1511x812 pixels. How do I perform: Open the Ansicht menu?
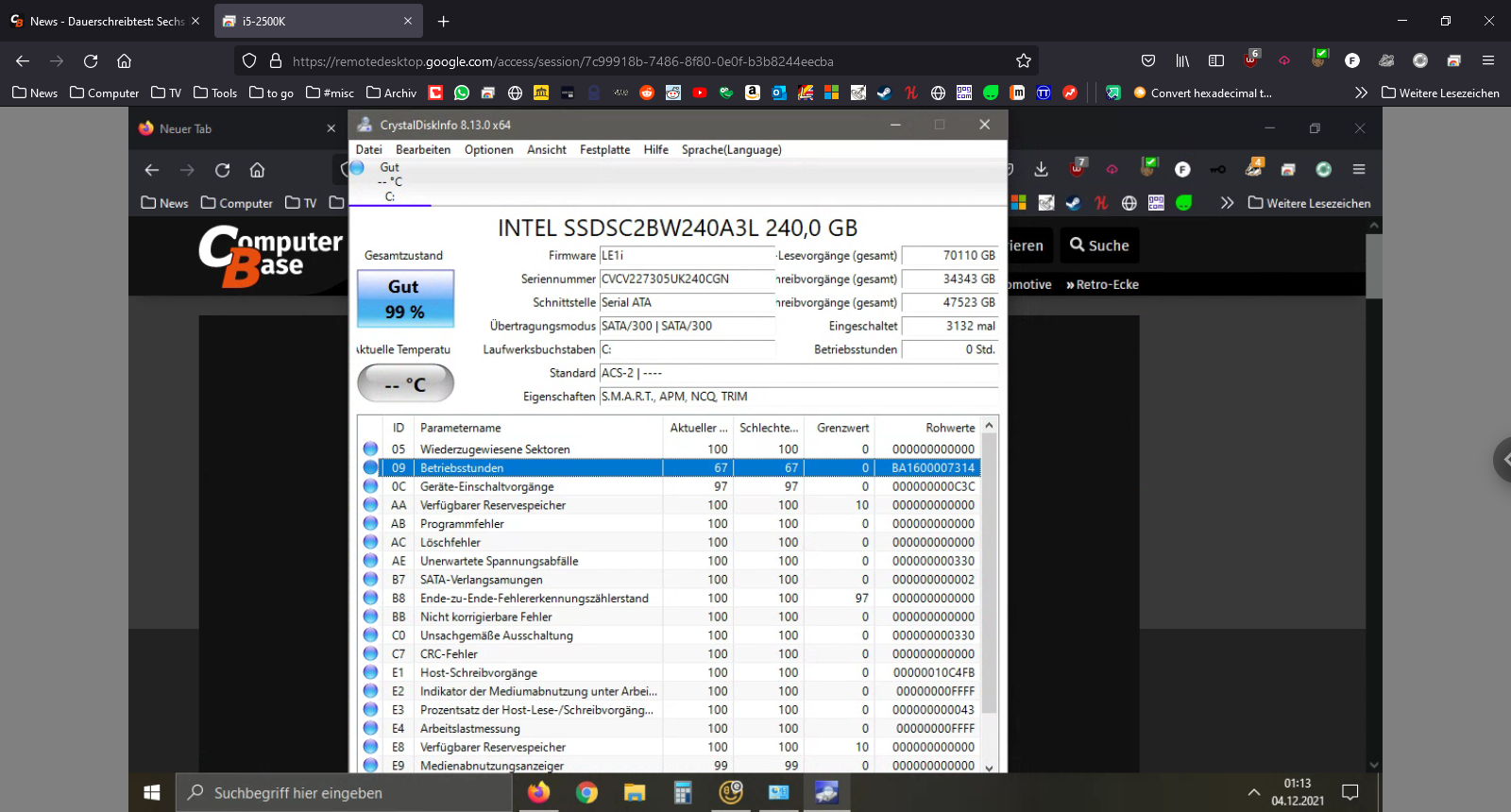pos(546,149)
